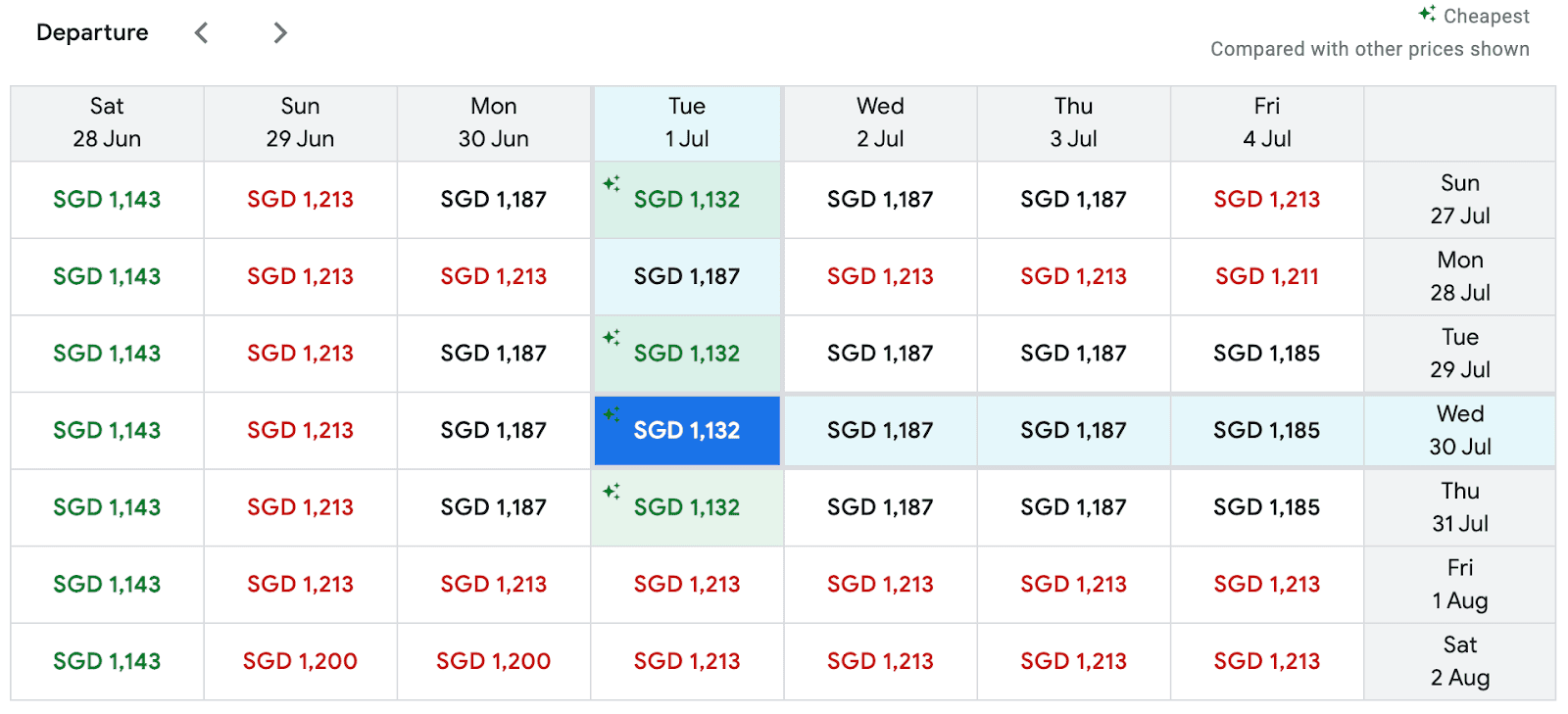Go to previous departure dates with left arrow
1568x714 pixels.
tap(202, 33)
